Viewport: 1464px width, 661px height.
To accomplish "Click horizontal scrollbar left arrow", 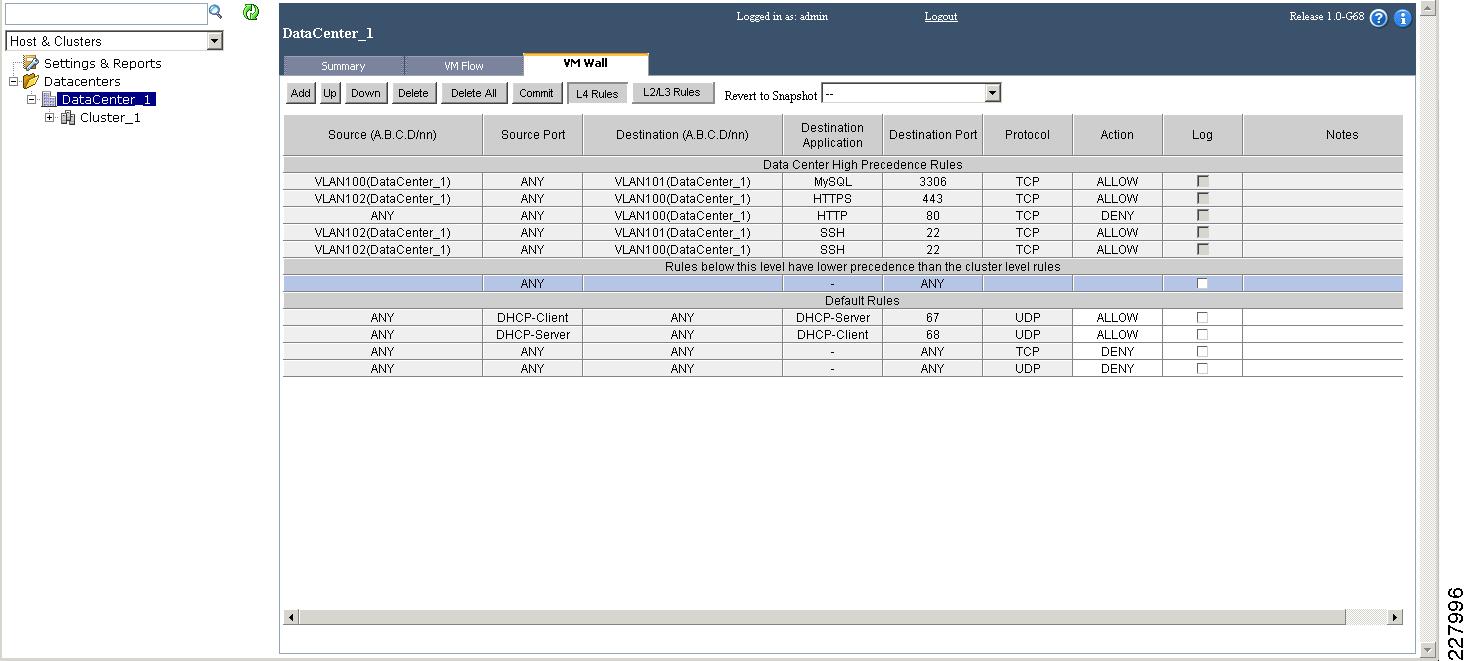I will click(291, 617).
